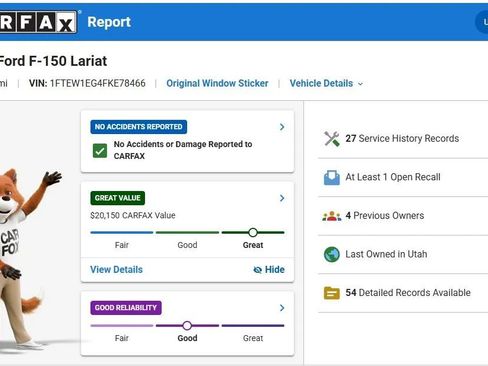
Task: Click '54 Detailed Records Available' text
Action: (408, 293)
